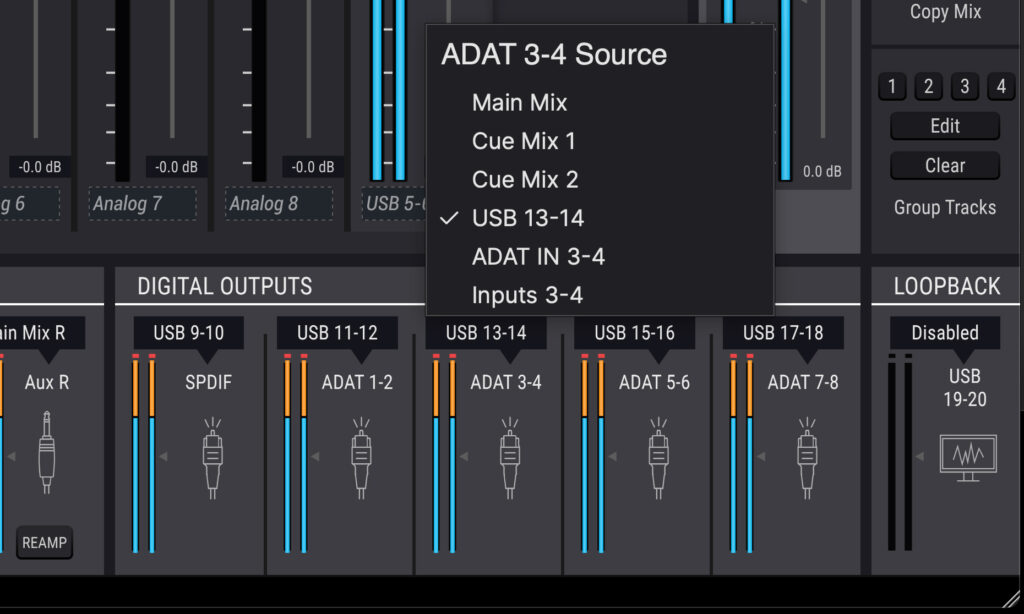The height and width of the screenshot is (614, 1024).
Task: Open the Main Mix R source dropdown
Action: point(40,333)
